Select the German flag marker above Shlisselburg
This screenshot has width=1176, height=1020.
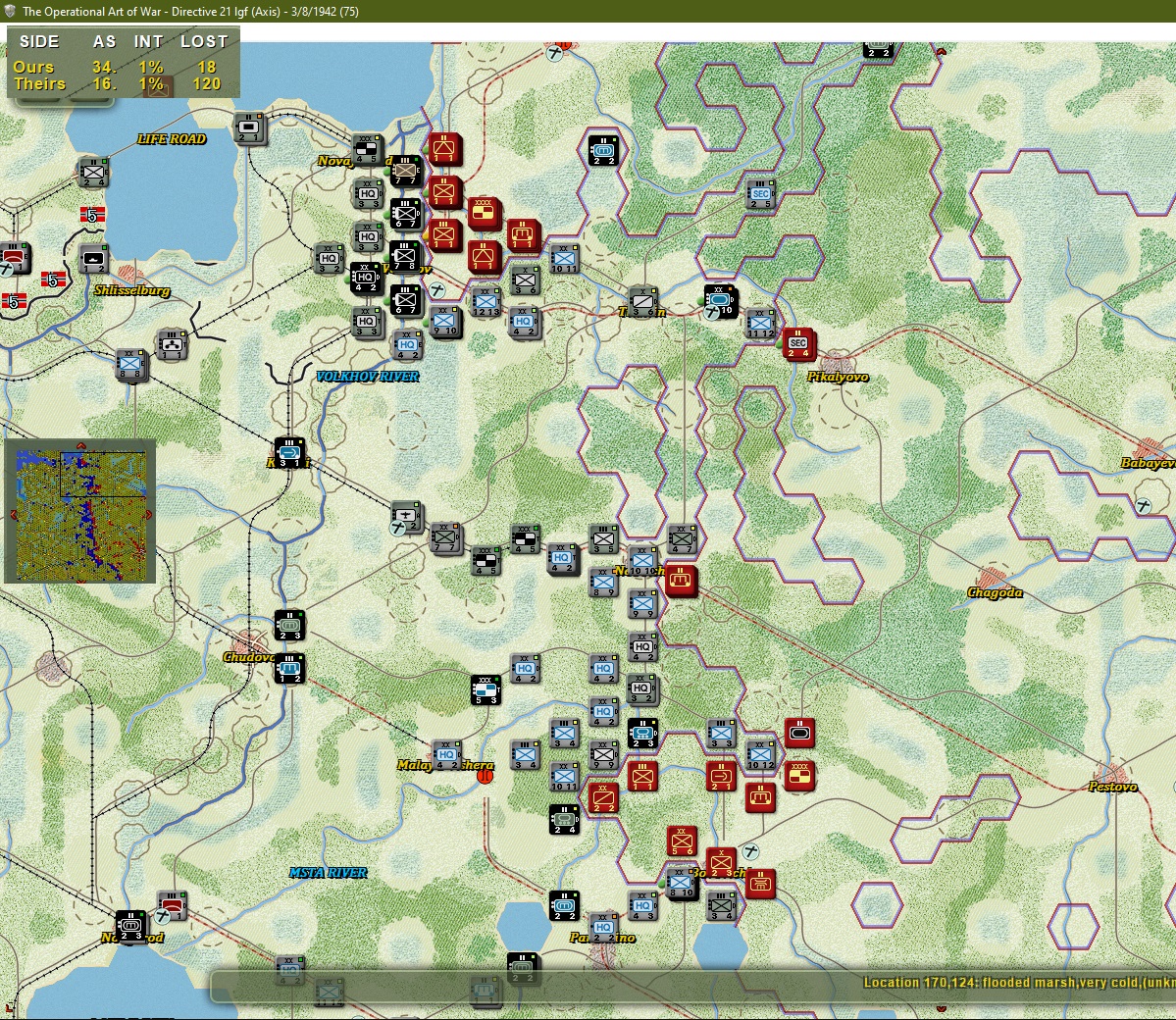coord(92,215)
